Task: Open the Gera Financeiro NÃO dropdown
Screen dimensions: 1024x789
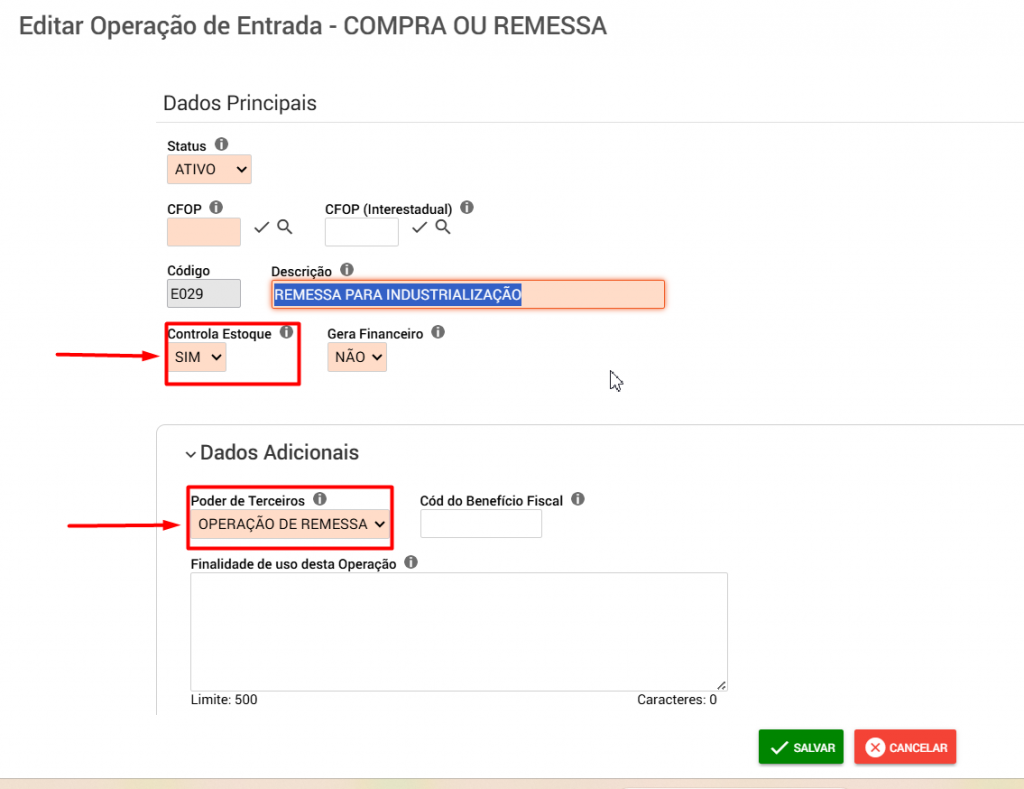Action: [x=357, y=357]
